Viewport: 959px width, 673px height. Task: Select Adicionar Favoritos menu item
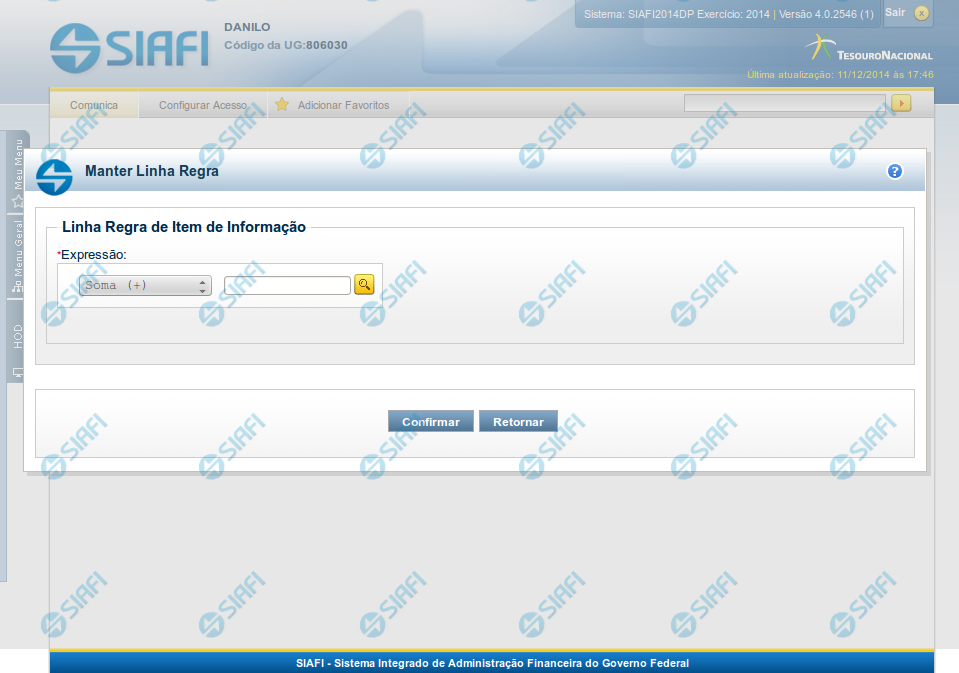click(x=343, y=105)
